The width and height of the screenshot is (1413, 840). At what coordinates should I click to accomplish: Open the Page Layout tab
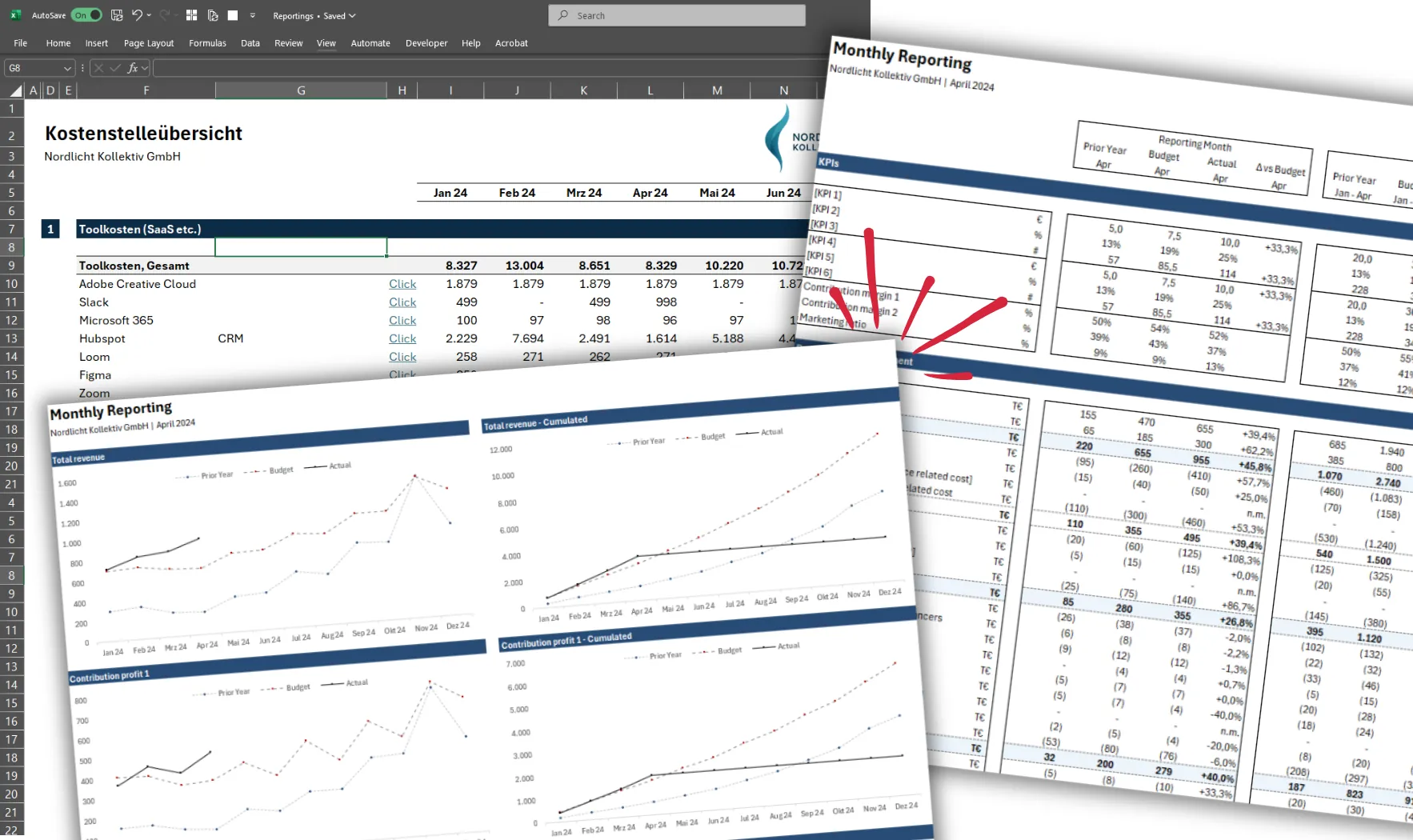[149, 43]
